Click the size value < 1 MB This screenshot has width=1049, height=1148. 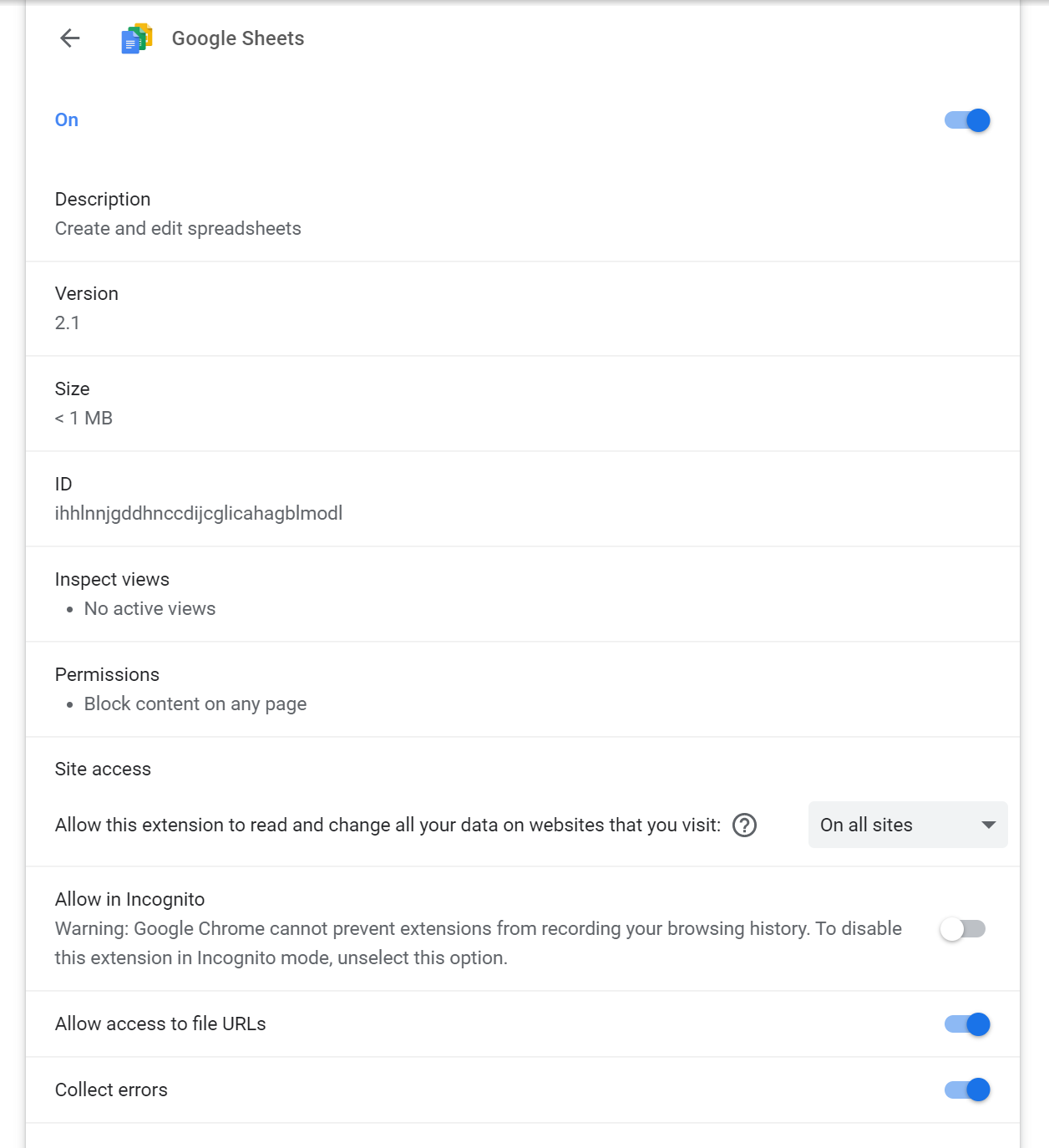point(84,419)
